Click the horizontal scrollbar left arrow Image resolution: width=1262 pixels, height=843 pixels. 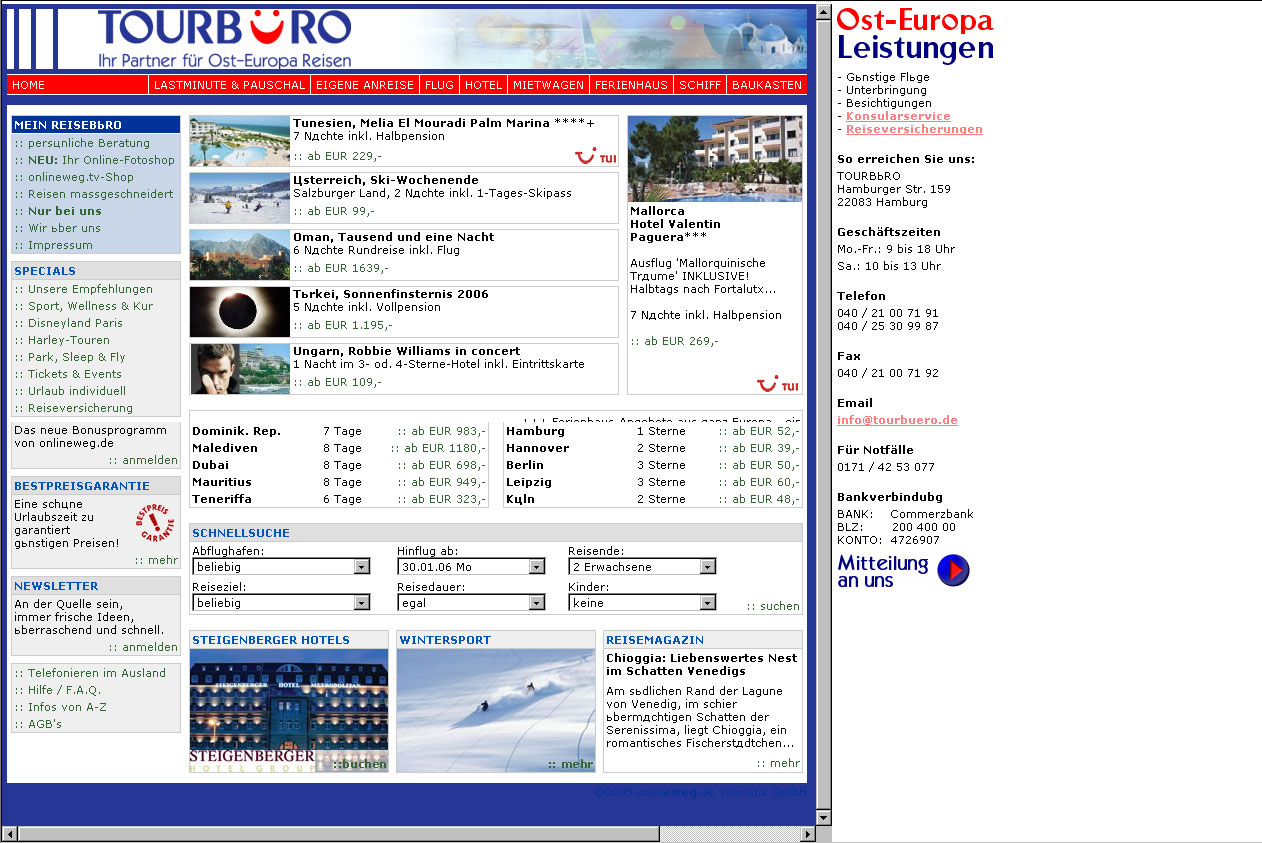pyautogui.click(x=10, y=834)
